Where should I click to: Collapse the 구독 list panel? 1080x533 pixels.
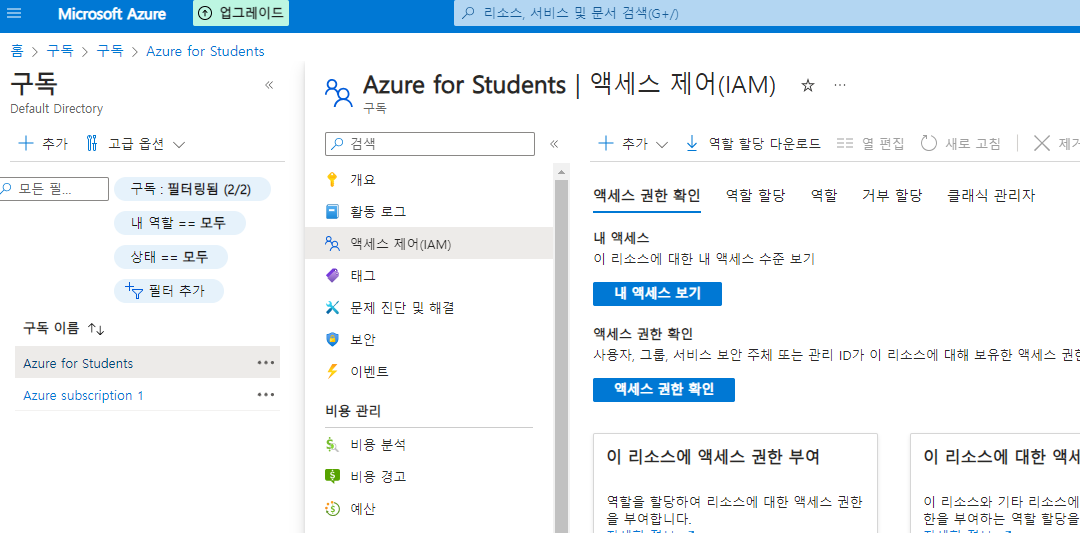pyautogui.click(x=269, y=85)
